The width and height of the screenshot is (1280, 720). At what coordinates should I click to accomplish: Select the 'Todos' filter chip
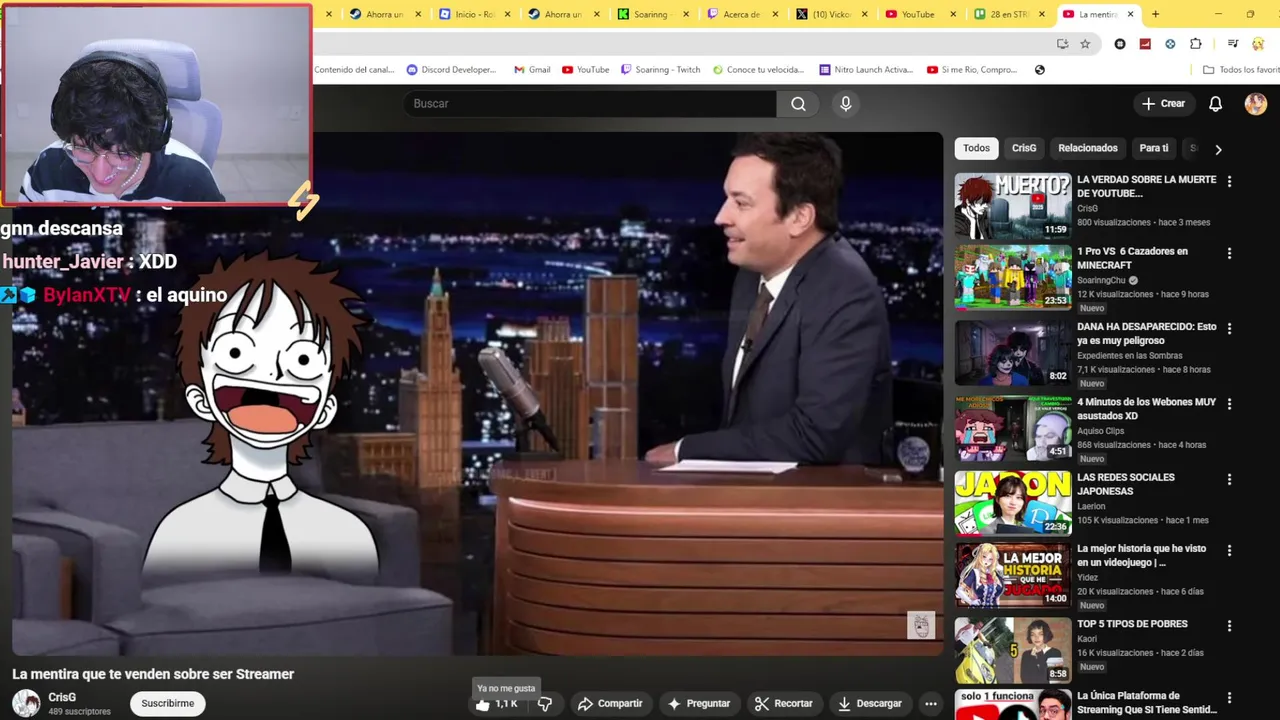coord(976,148)
